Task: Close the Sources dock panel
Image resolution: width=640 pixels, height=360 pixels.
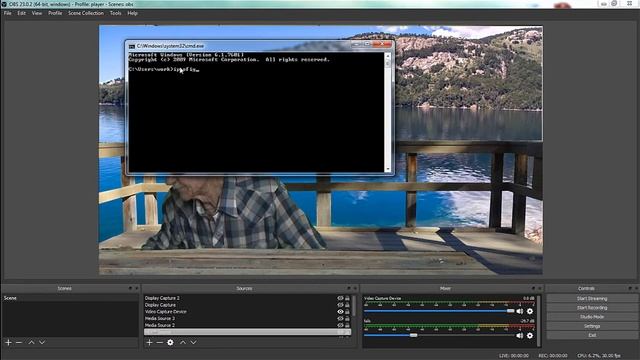Action: (x=355, y=288)
